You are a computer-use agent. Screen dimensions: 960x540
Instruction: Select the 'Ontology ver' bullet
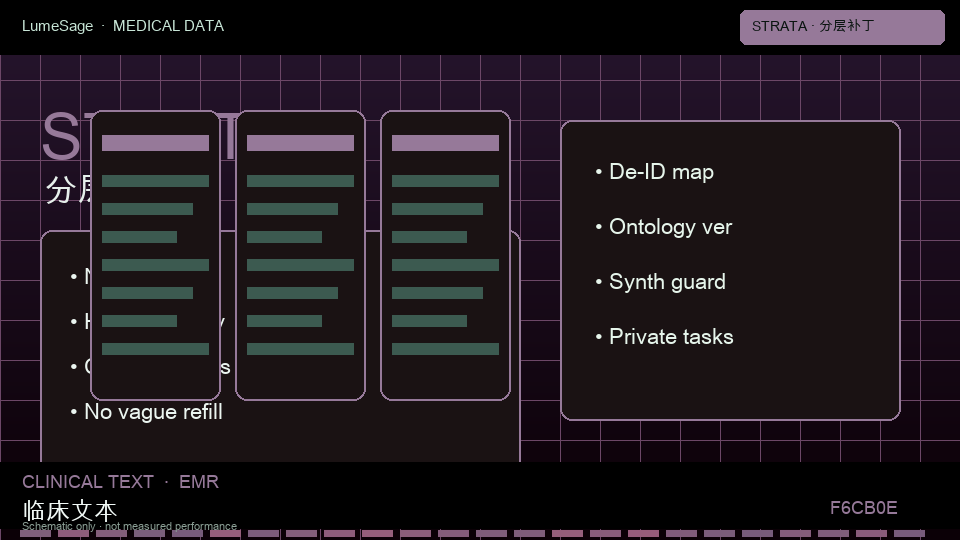click(664, 227)
